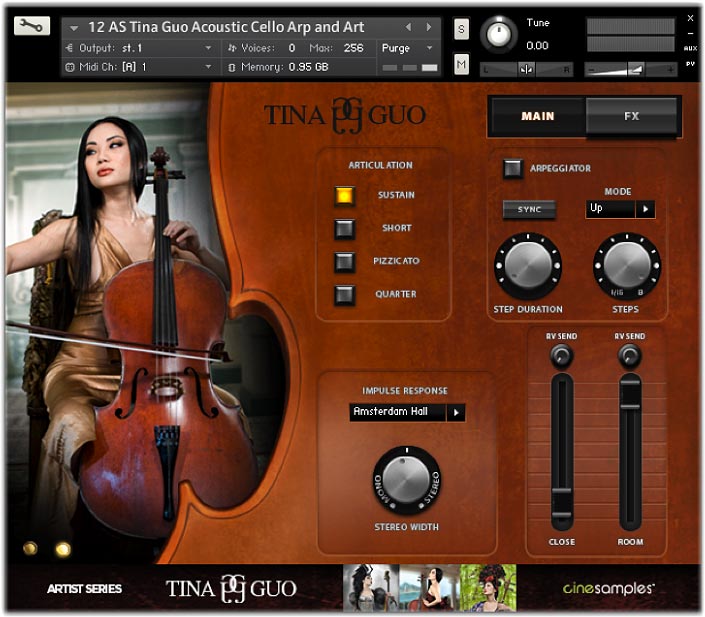Image resolution: width=705 pixels, height=617 pixels.
Task: Click the impulse response arrow button
Action: [x=456, y=412]
